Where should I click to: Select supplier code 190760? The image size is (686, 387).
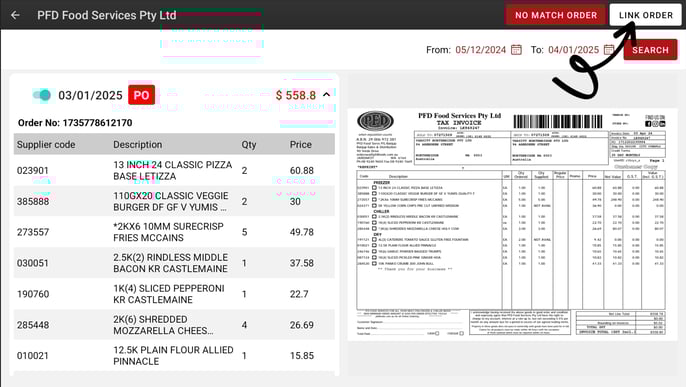[33, 294]
